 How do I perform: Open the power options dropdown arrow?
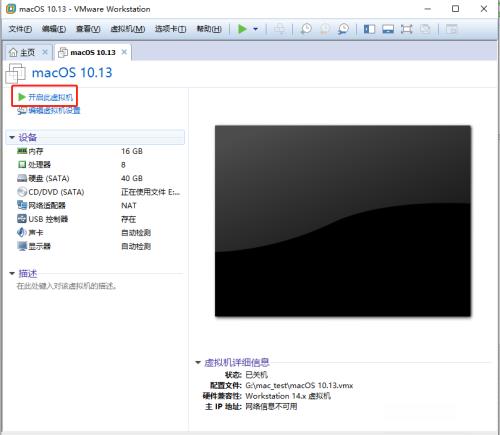click(x=256, y=29)
